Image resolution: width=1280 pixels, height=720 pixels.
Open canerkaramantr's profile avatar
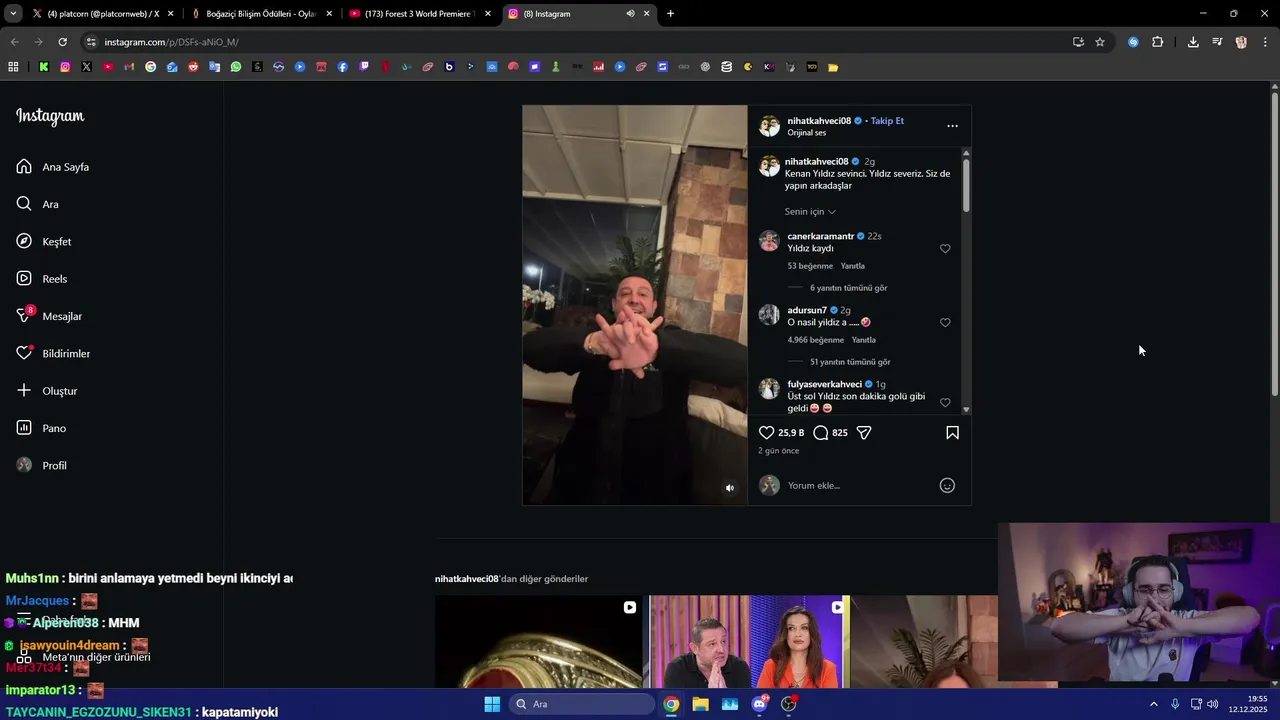click(769, 241)
